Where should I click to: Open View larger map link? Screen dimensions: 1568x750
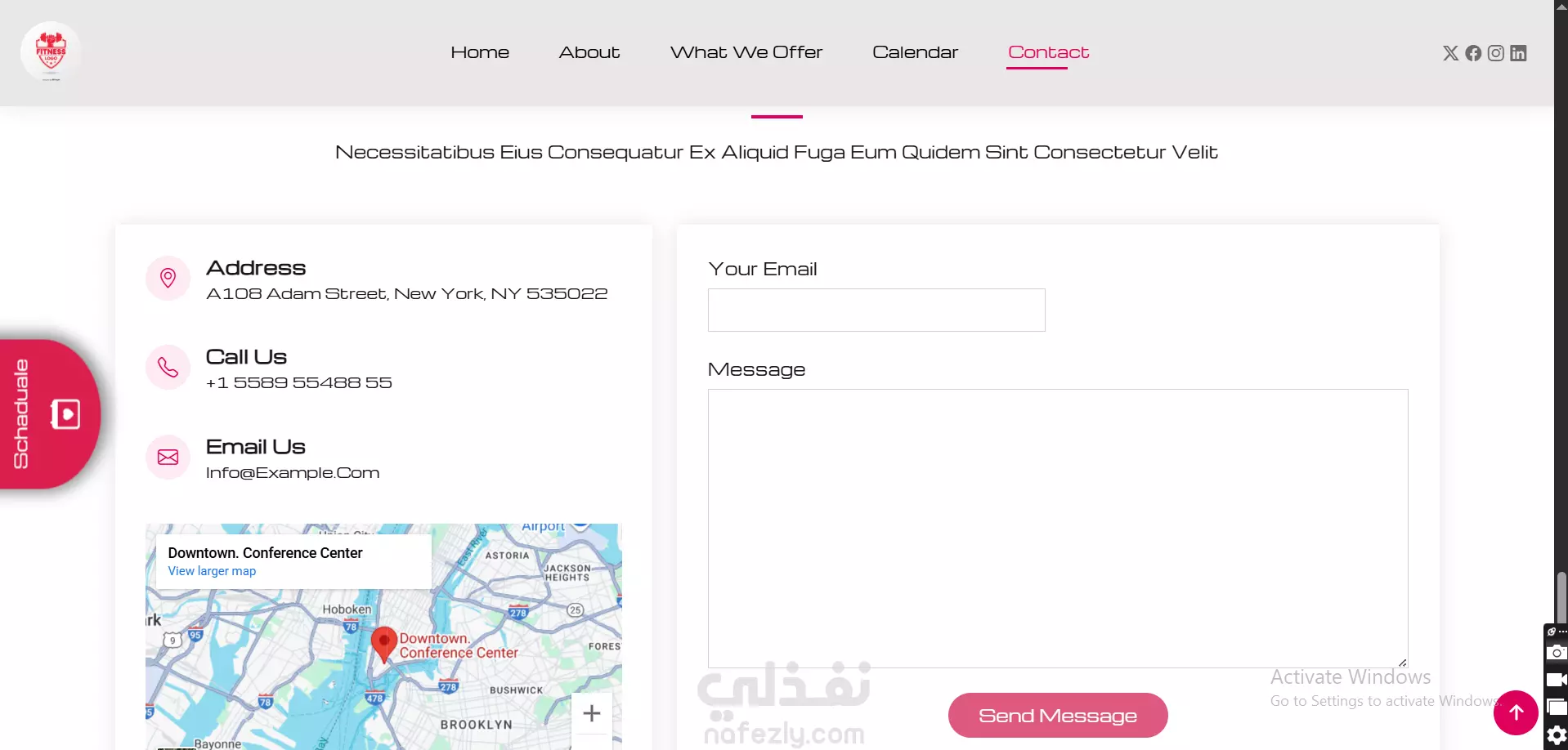(212, 571)
